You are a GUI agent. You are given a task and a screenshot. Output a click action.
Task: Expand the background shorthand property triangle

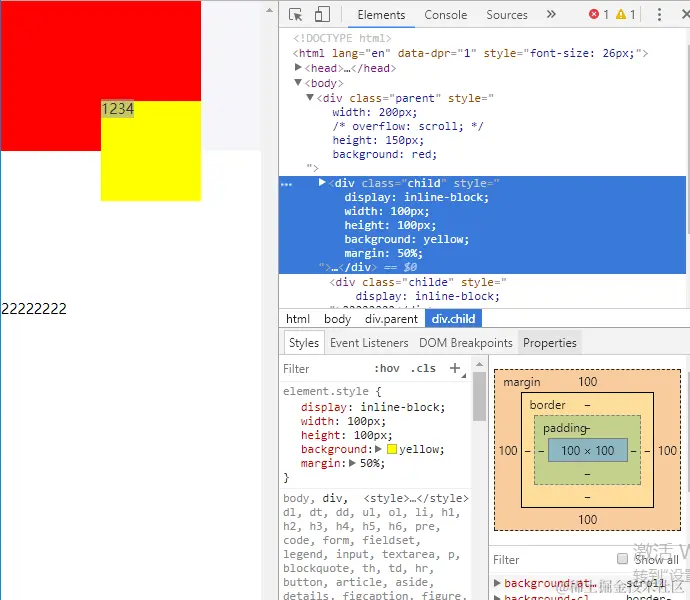(x=378, y=449)
